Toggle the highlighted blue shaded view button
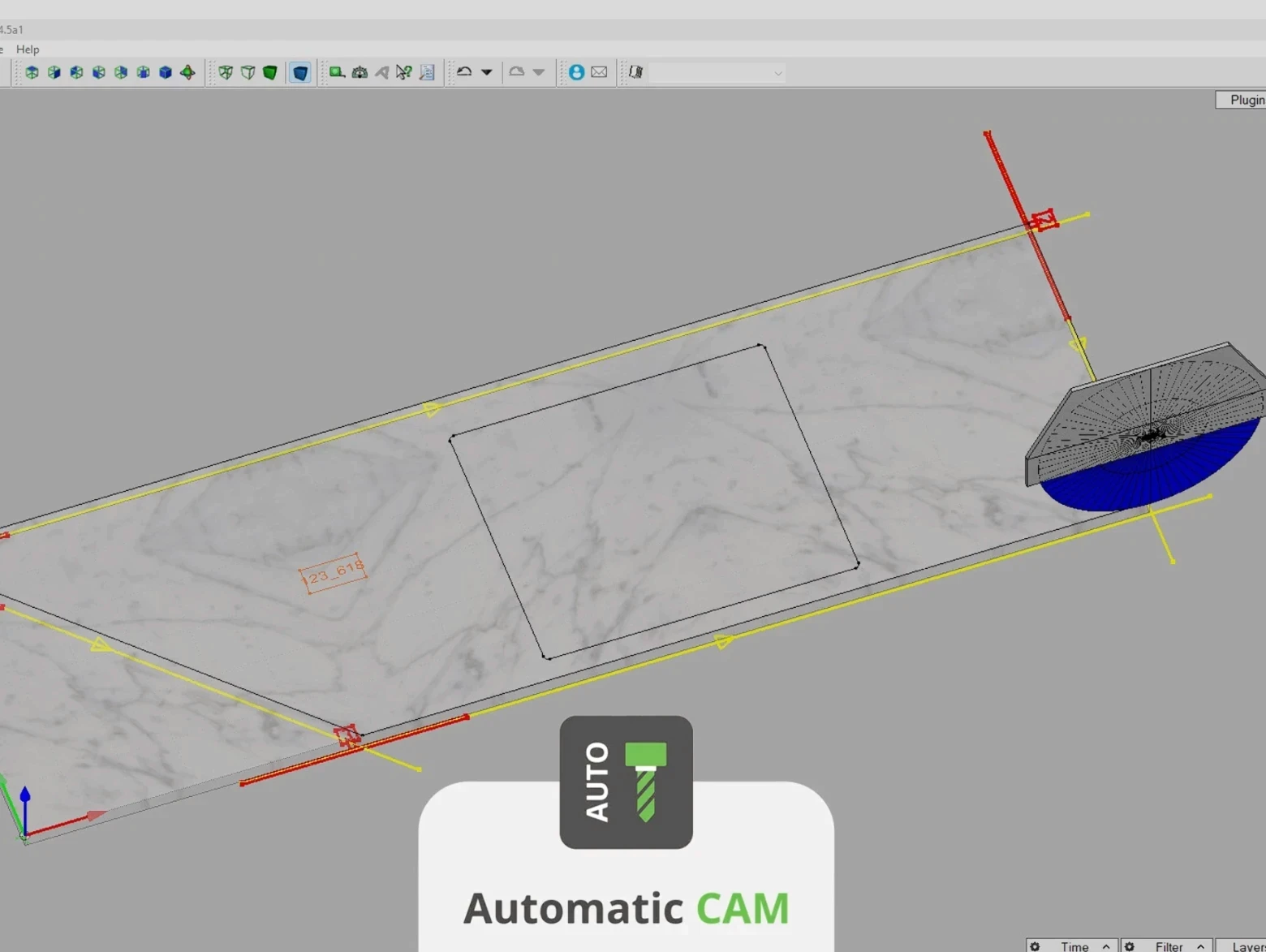The height and width of the screenshot is (952, 1266). pyautogui.click(x=300, y=72)
